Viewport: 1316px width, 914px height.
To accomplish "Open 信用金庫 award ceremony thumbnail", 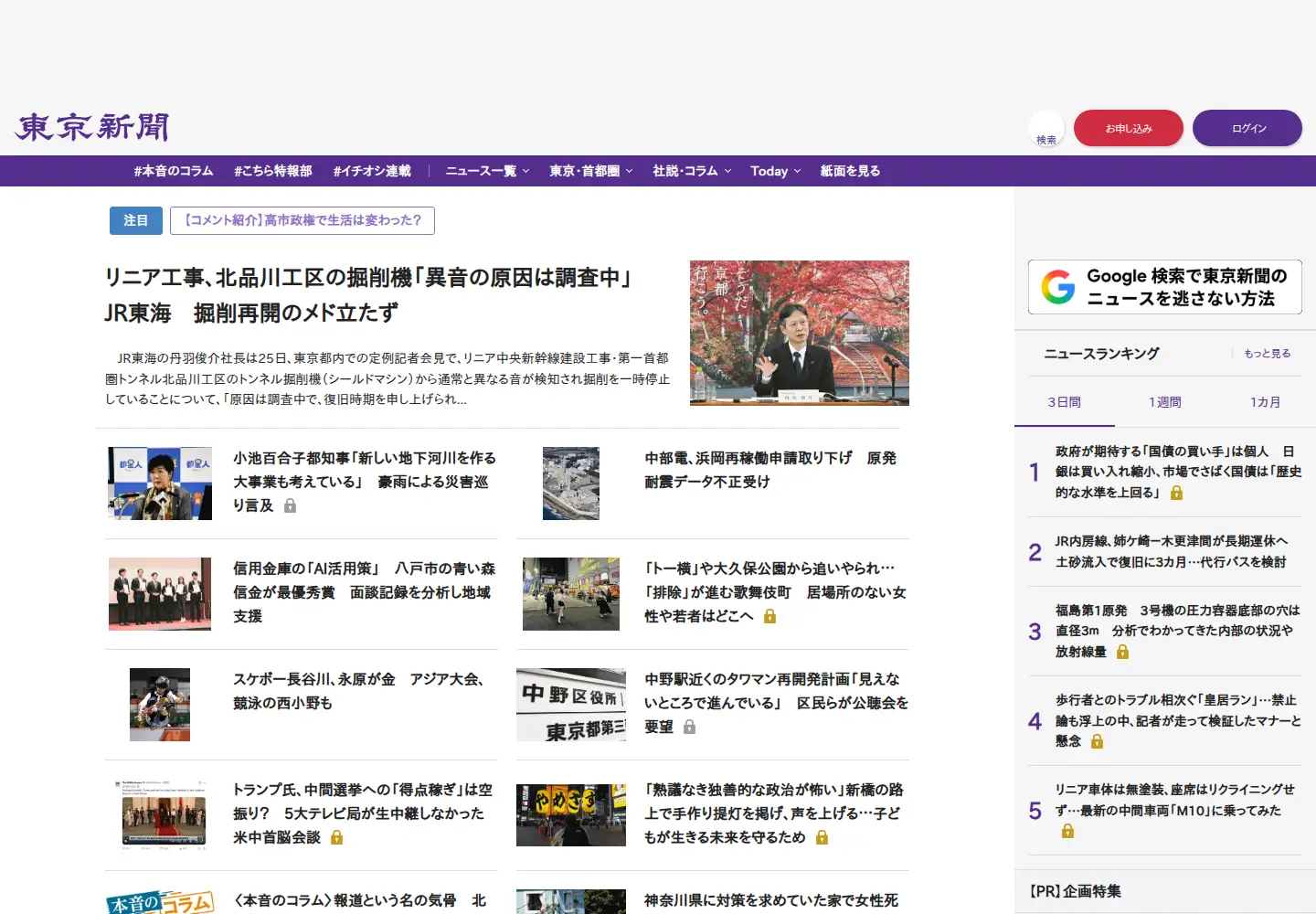I will (x=160, y=594).
